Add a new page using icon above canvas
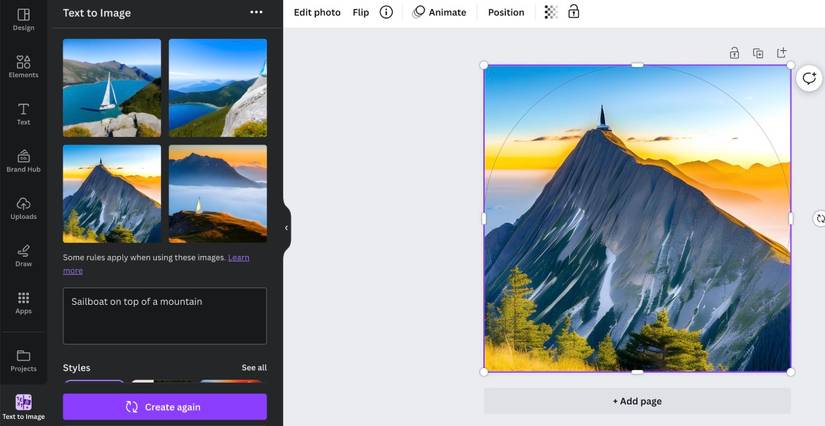This screenshot has width=825, height=426. (x=781, y=53)
